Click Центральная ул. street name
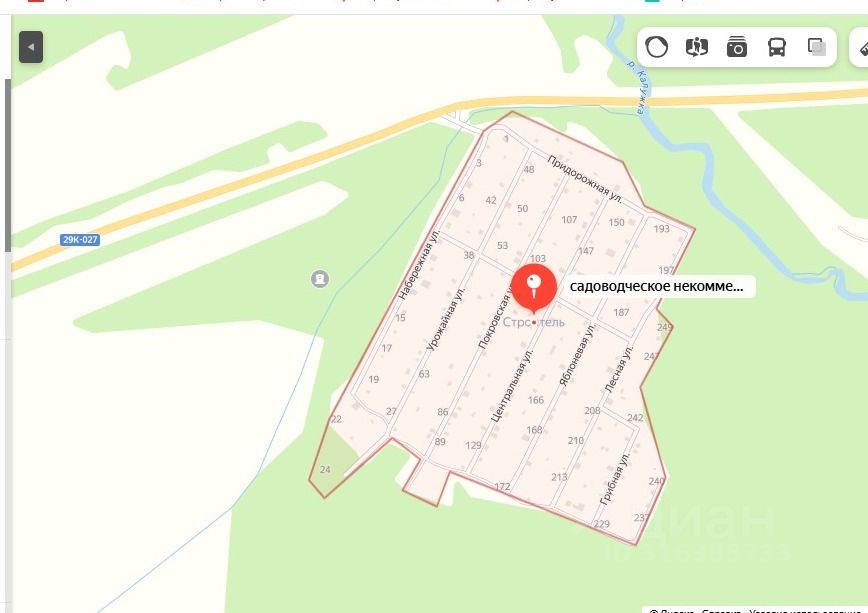The image size is (868, 613). coord(512,385)
